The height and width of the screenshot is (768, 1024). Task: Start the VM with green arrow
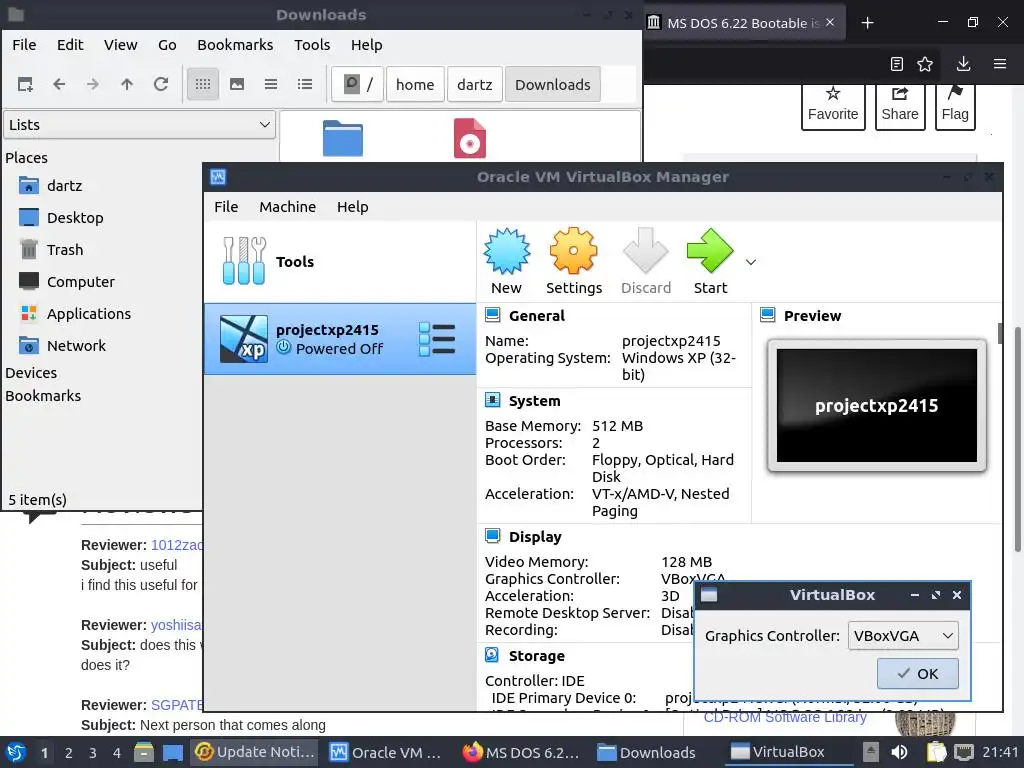click(x=710, y=251)
